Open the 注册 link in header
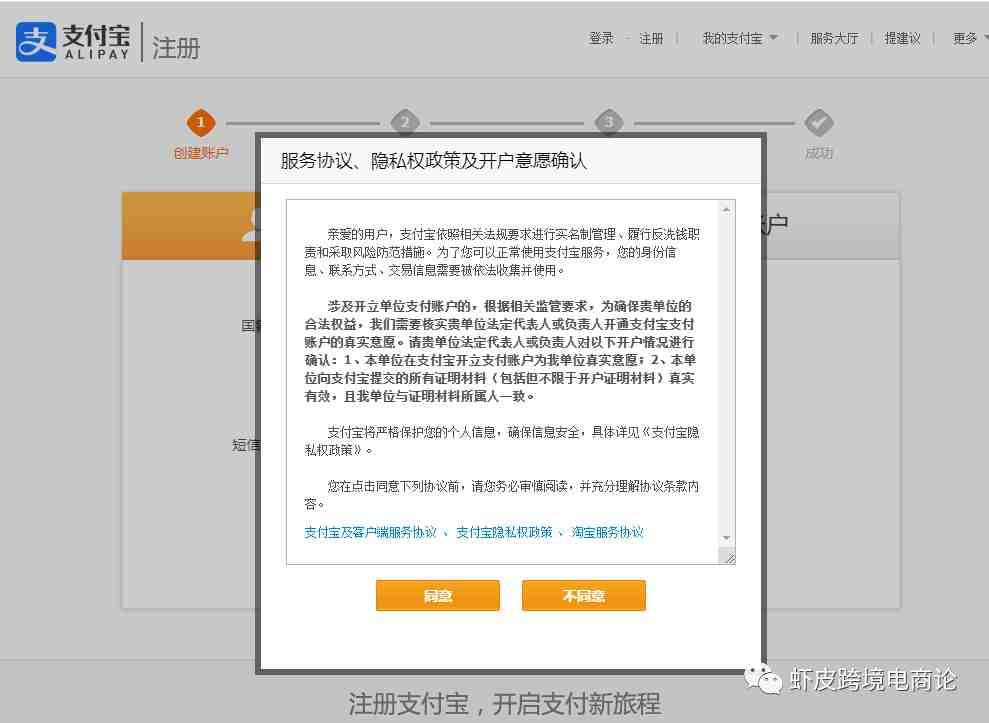This screenshot has height=723, width=989. click(x=651, y=38)
